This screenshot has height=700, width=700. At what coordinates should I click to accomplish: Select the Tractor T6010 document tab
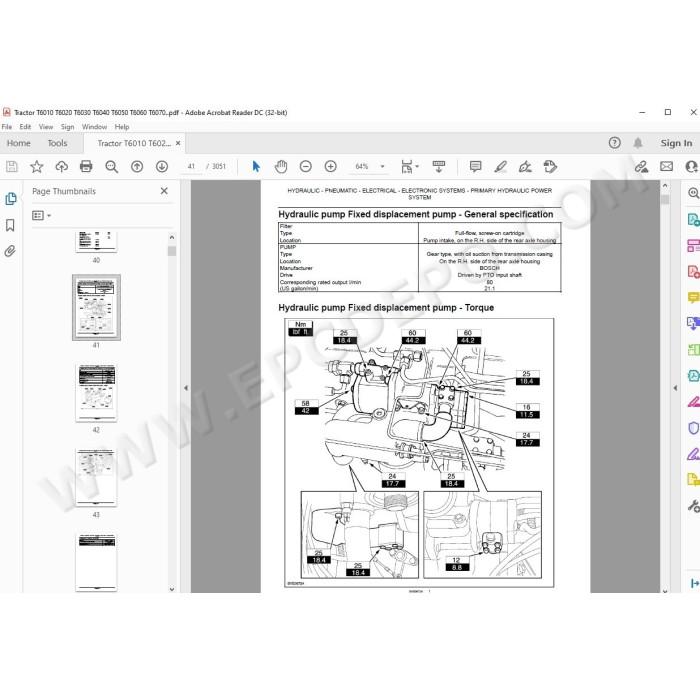click(134, 143)
